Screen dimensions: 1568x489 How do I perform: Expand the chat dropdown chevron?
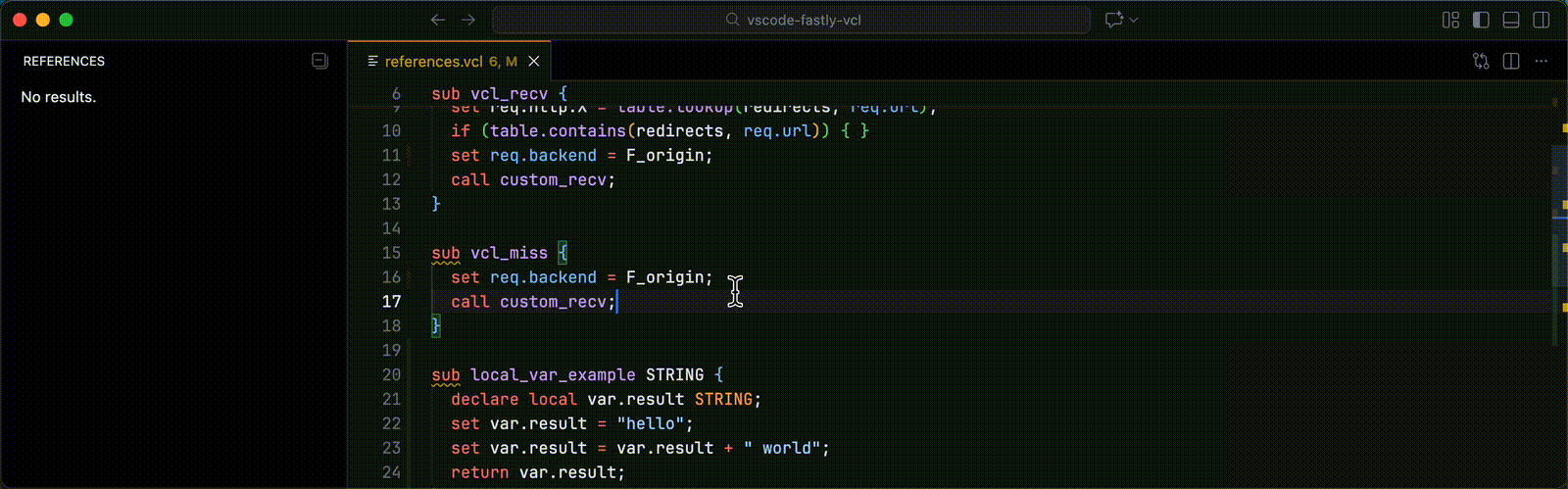1135,20
